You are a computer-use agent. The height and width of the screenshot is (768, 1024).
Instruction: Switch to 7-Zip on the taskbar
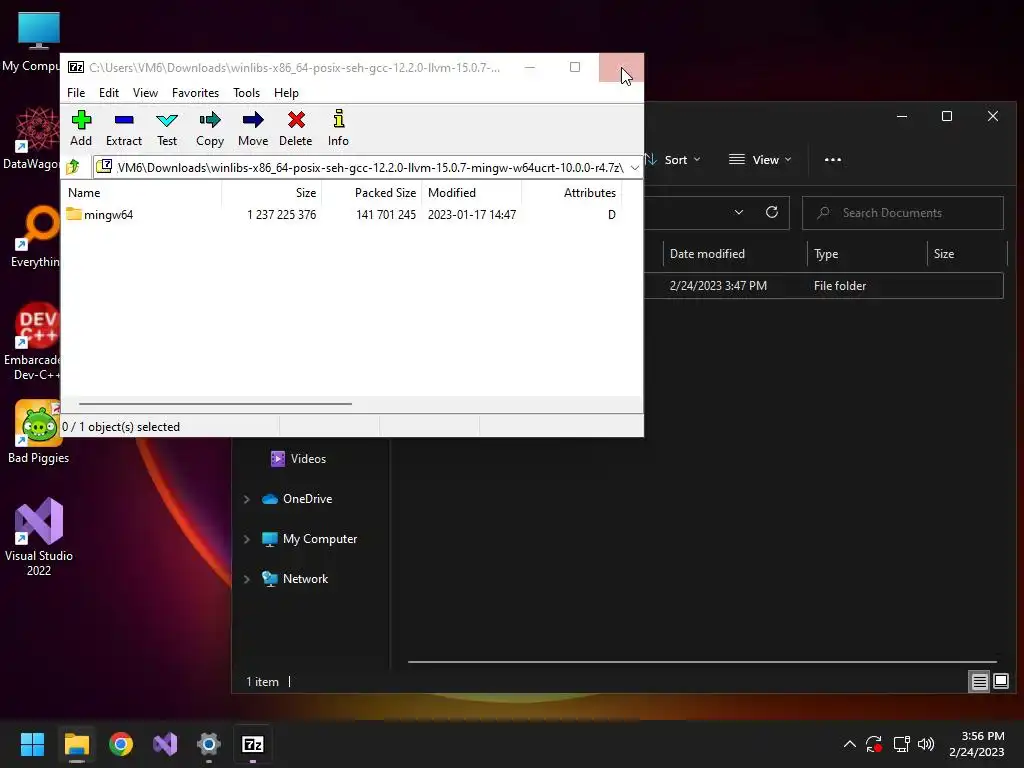coord(253,744)
